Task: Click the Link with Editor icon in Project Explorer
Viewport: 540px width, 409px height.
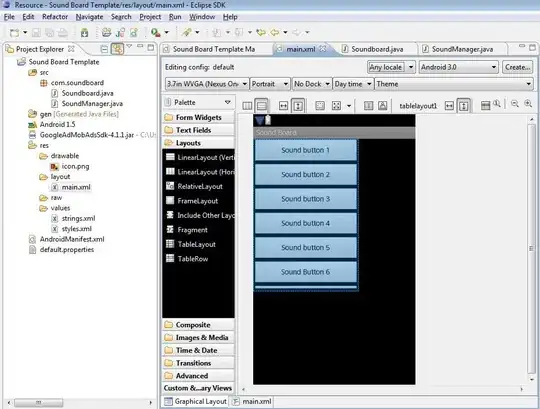Action: pos(117,49)
